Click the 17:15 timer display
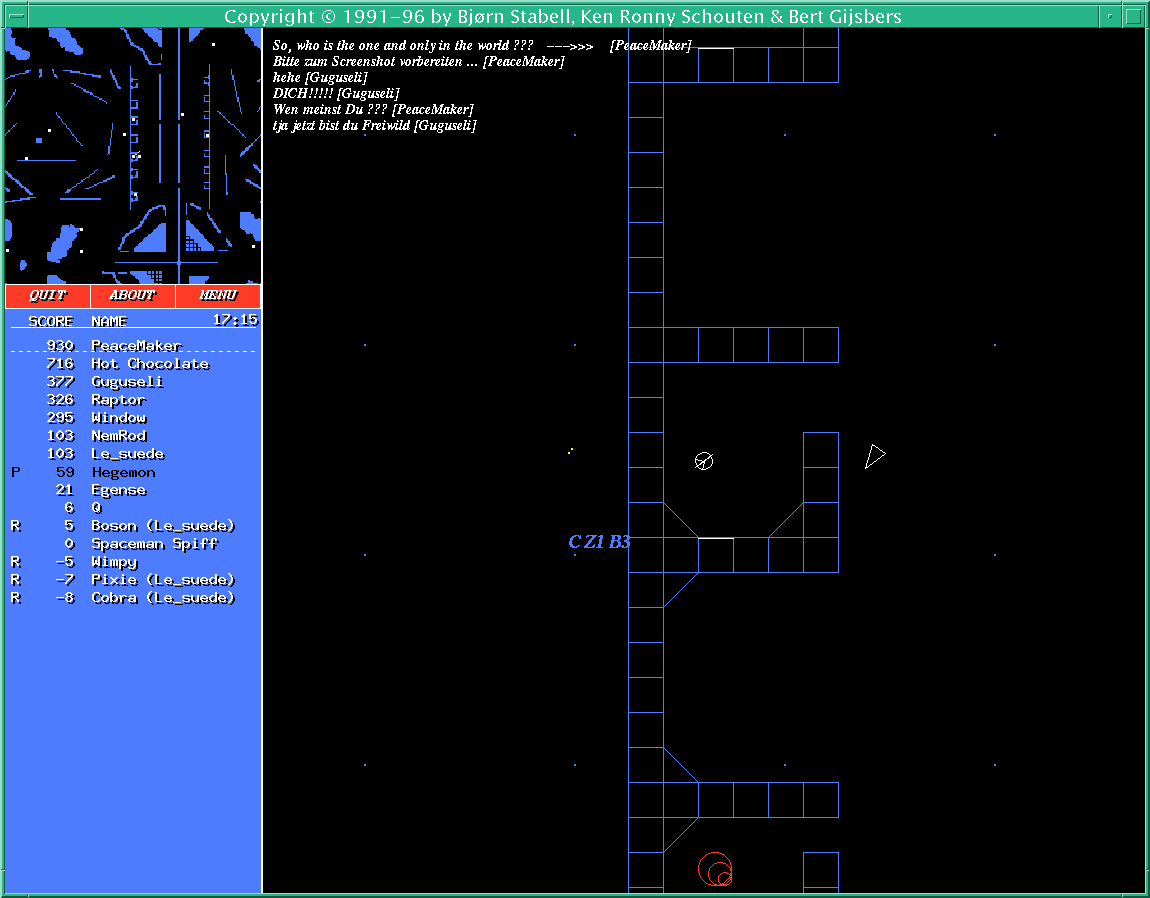This screenshot has width=1150, height=898. pyautogui.click(x=235, y=320)
